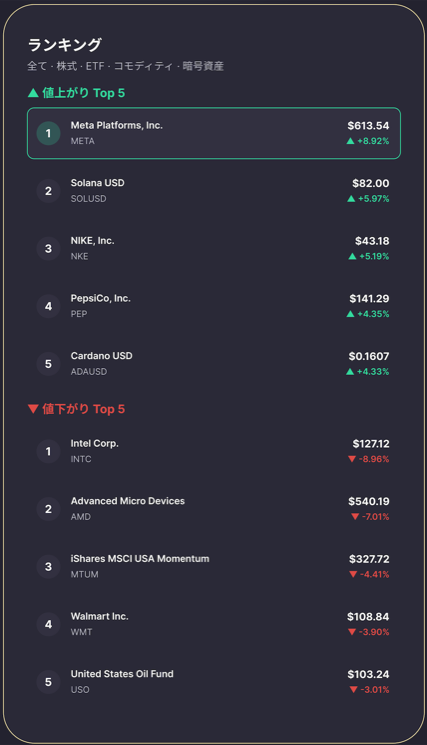Click the $613.54 price of Meta
This screenshot has height=745, width=427.
[x=368, y=126]
